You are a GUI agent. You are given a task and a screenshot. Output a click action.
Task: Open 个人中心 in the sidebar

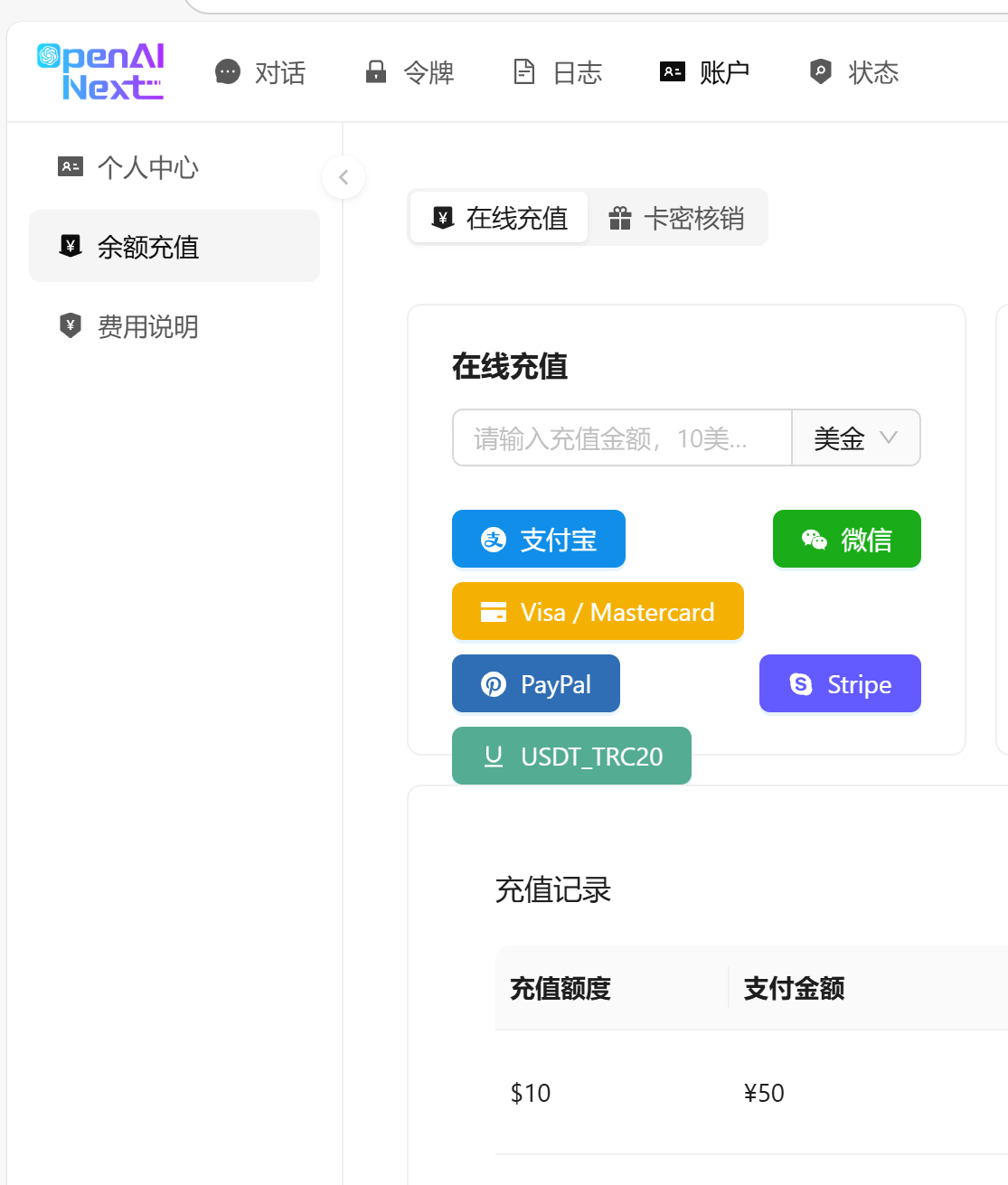[x=147, y=167]
